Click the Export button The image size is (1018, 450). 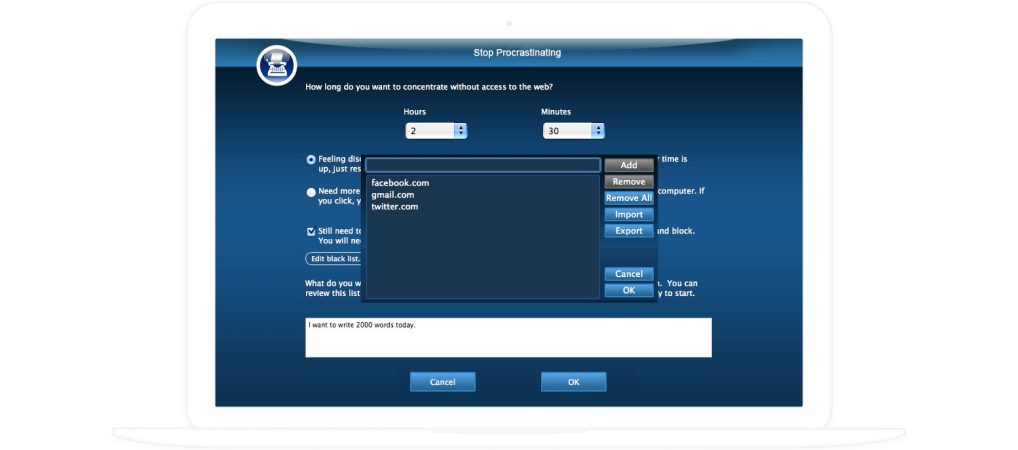coord(628,231)
